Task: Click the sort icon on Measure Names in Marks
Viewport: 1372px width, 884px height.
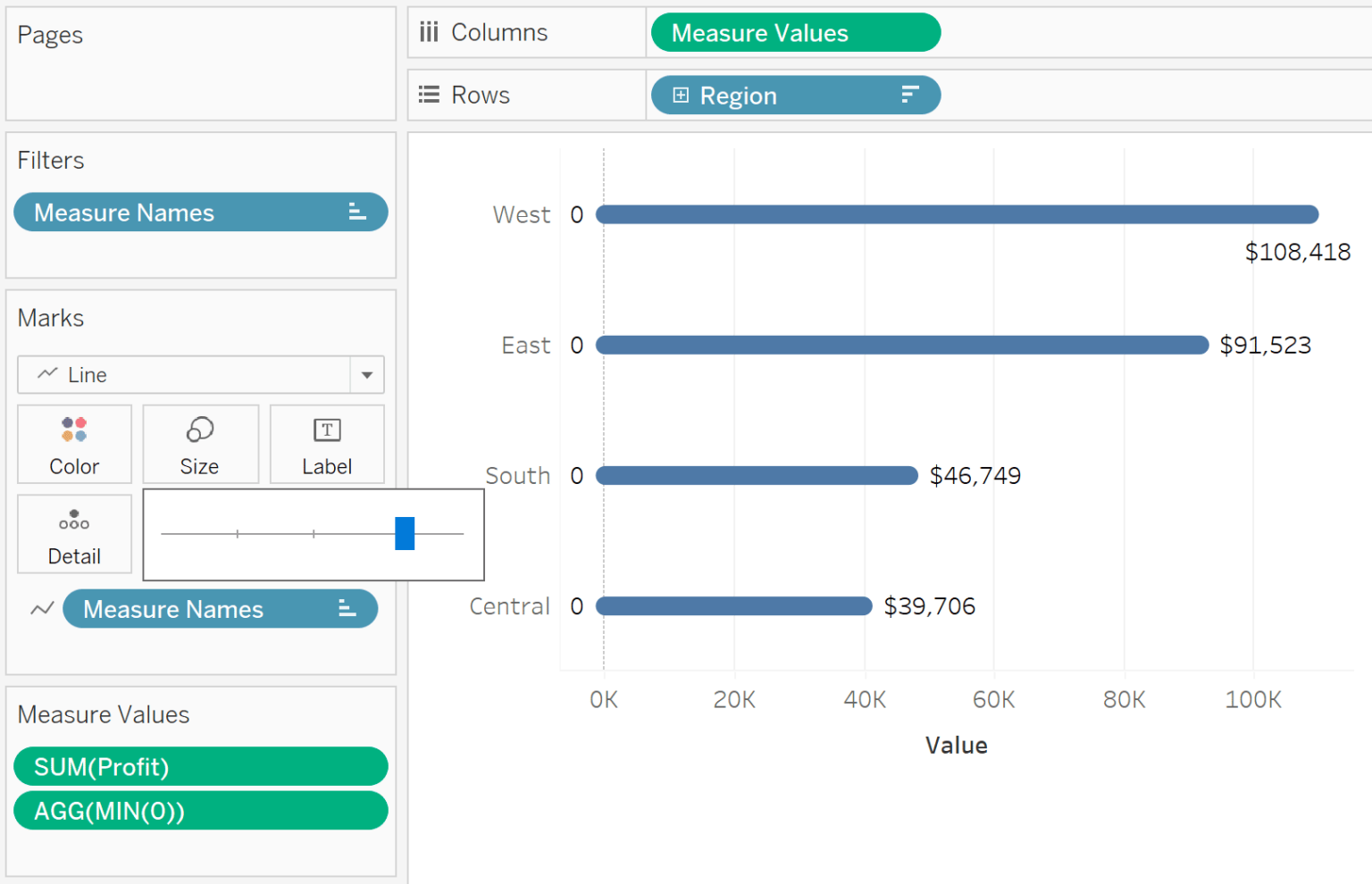Action: [x=346, y=608]
